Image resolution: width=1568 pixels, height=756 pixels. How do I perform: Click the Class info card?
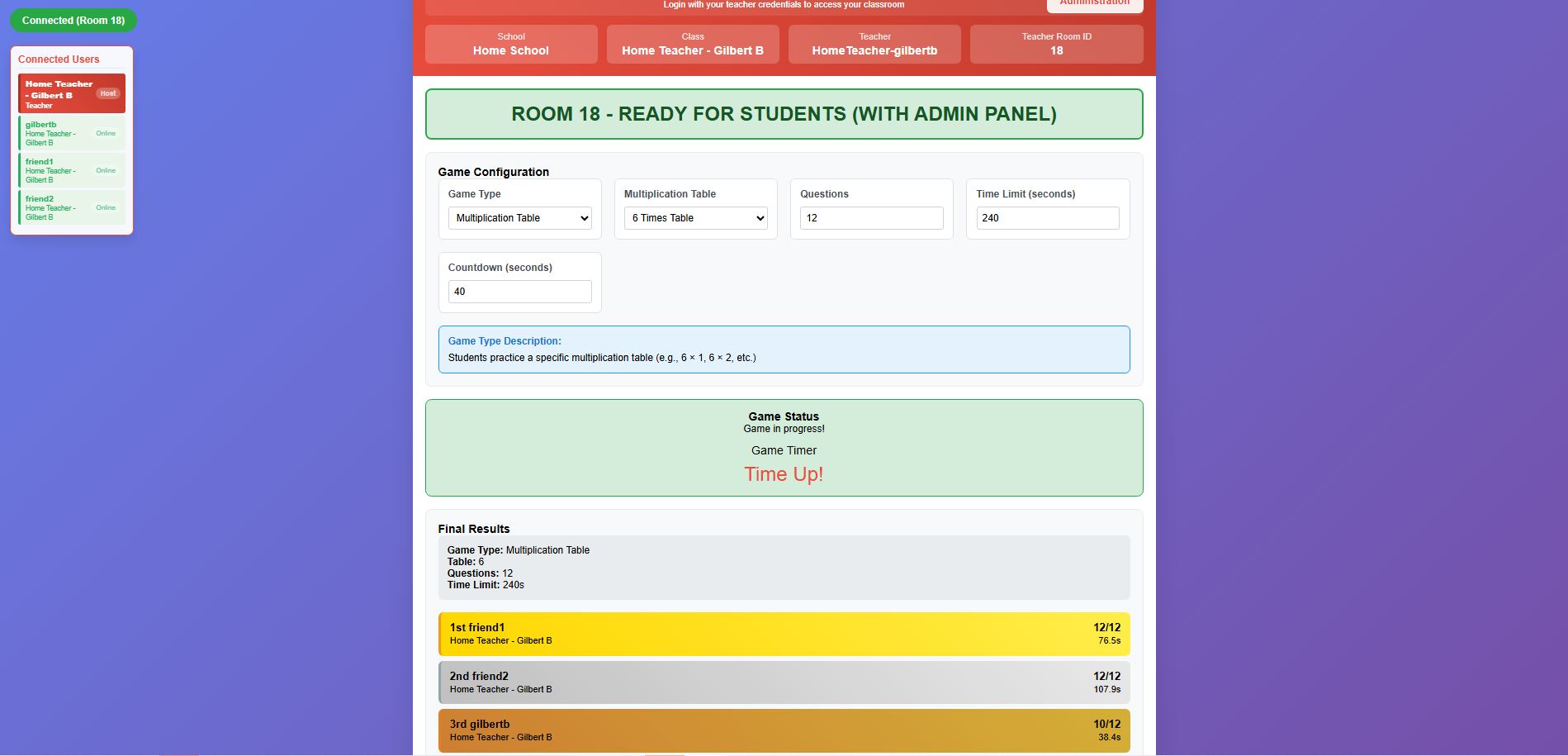[693, 44]
